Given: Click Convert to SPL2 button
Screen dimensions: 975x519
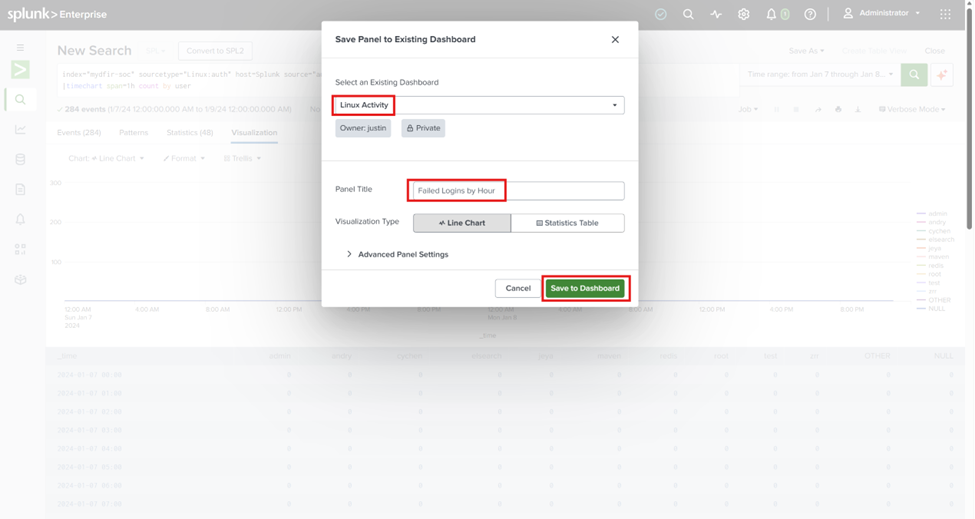Looking at the screenshot, I should pos(215,51).
